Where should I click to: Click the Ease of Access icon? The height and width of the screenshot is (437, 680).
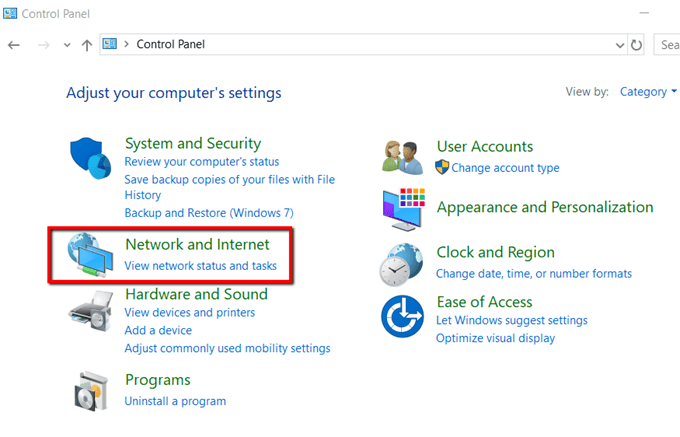(403, 317)
